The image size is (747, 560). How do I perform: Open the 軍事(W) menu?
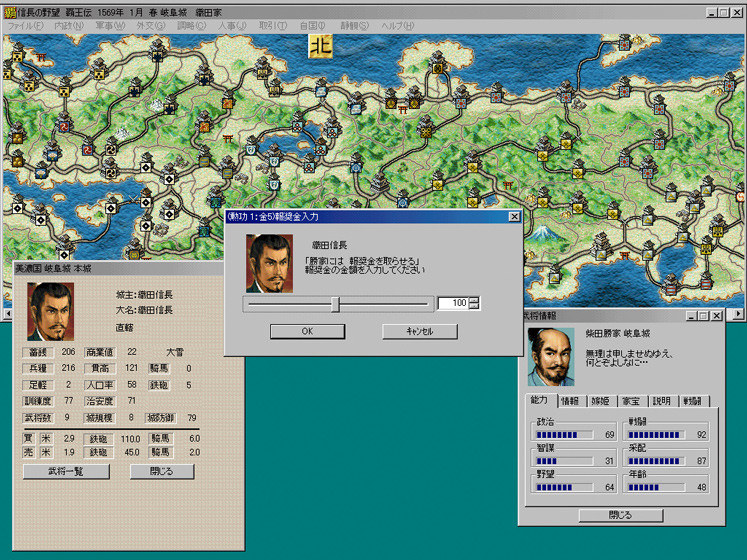[110, 26]
